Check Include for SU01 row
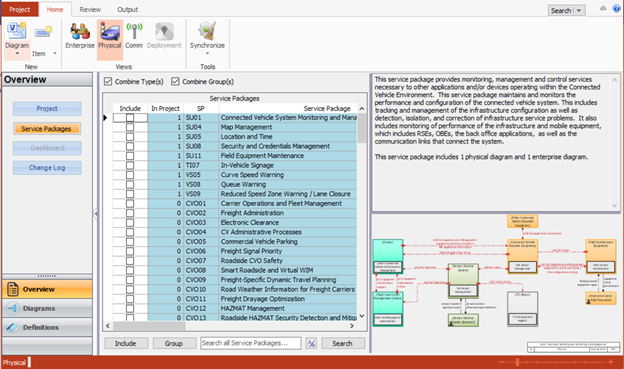The image size is (624, 369). [130, 118]
